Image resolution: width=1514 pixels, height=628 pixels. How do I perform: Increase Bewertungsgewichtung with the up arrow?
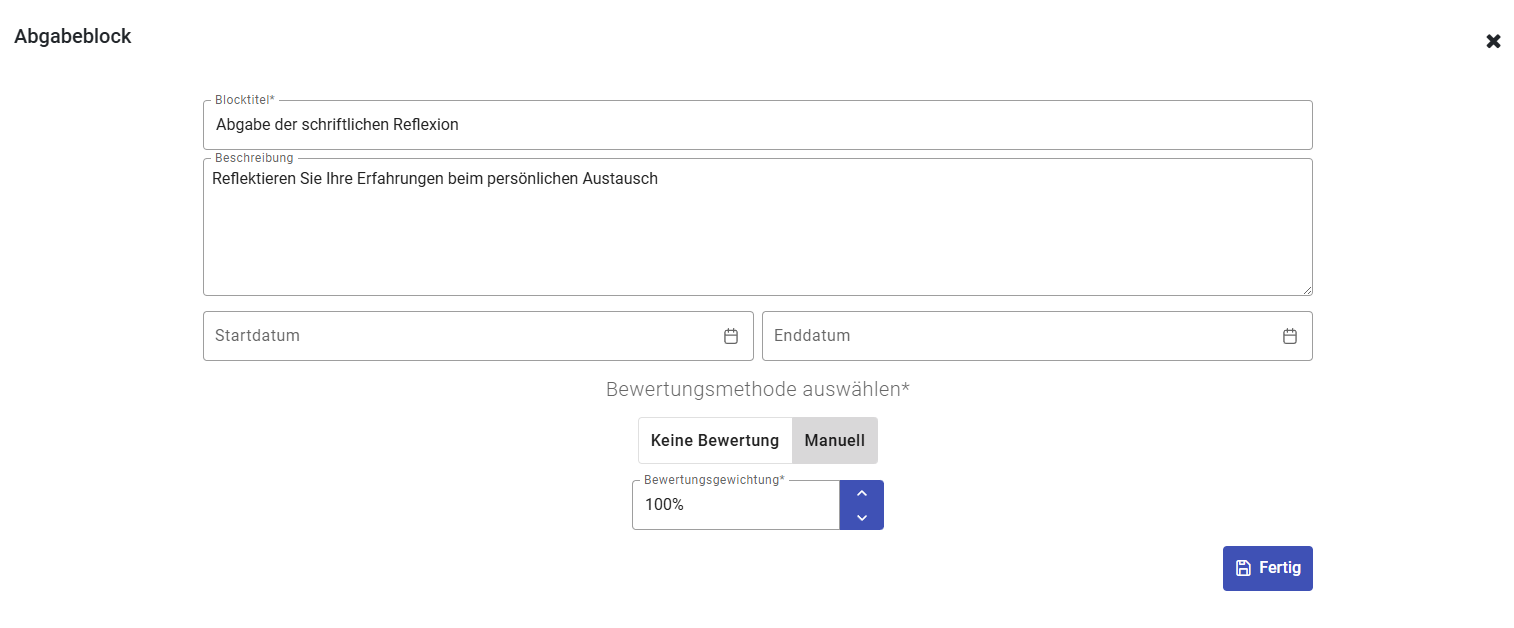tap(861, 493)
